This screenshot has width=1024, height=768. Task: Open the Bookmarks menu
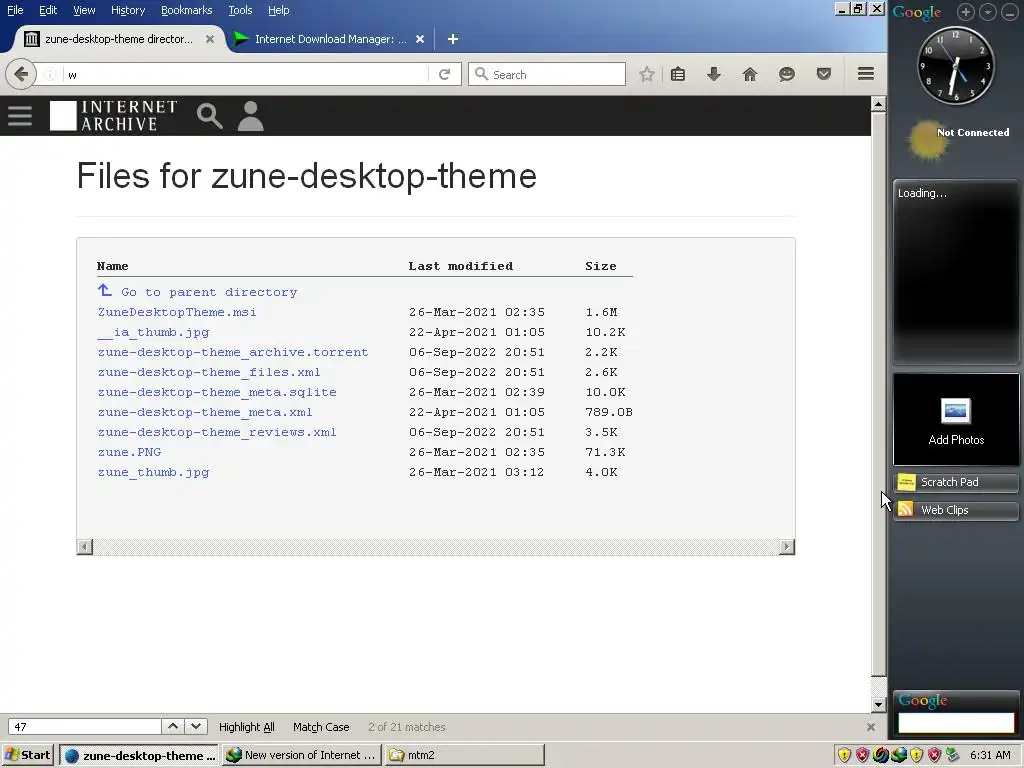click(186, 10)
